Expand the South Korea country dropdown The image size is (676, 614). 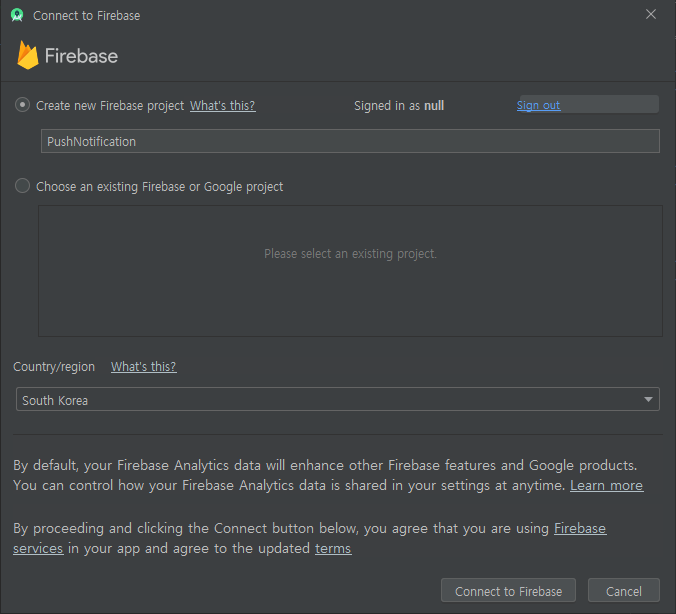tap(338, 399)
